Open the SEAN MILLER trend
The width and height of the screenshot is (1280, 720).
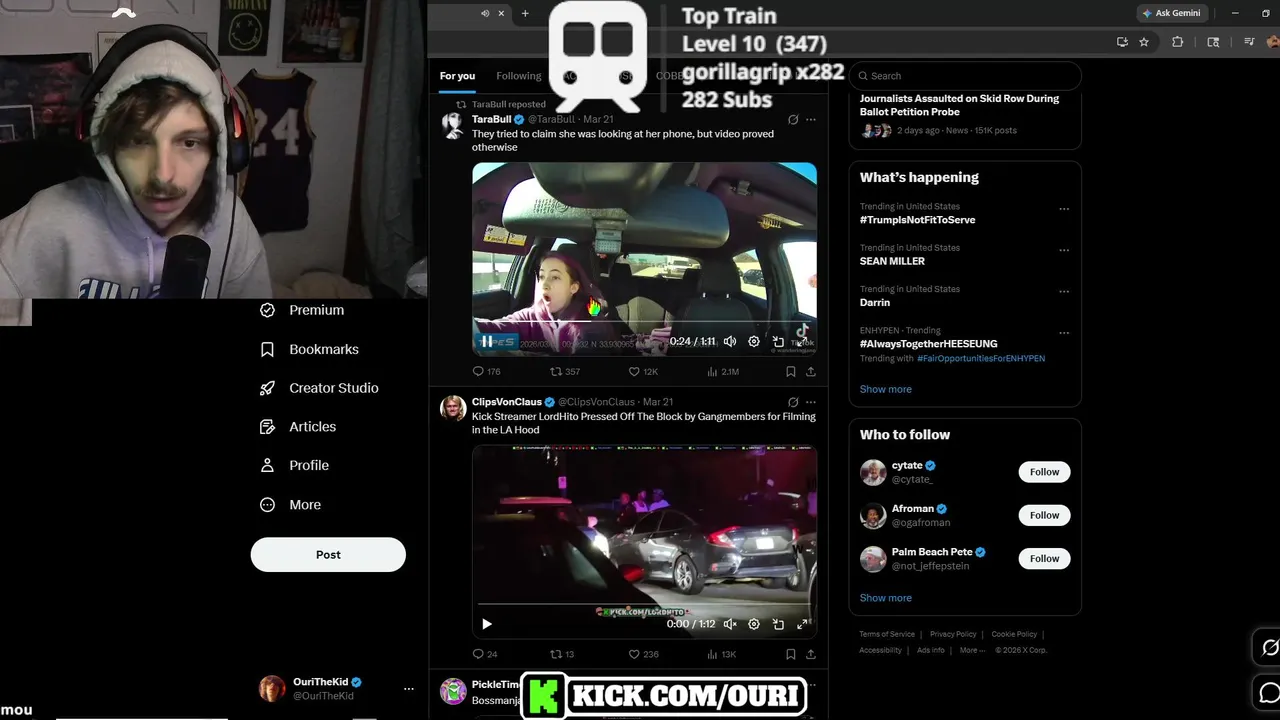click(892, 261)
